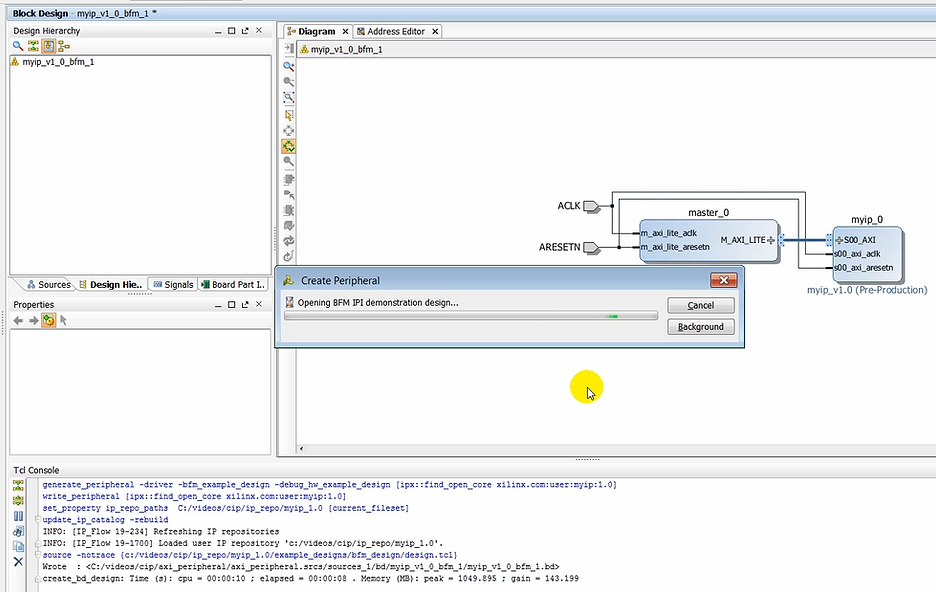This screenshot has width=936, height=592.
Task: Collapse the create_bd_design entry in Tcl Console
Action: 38,578
